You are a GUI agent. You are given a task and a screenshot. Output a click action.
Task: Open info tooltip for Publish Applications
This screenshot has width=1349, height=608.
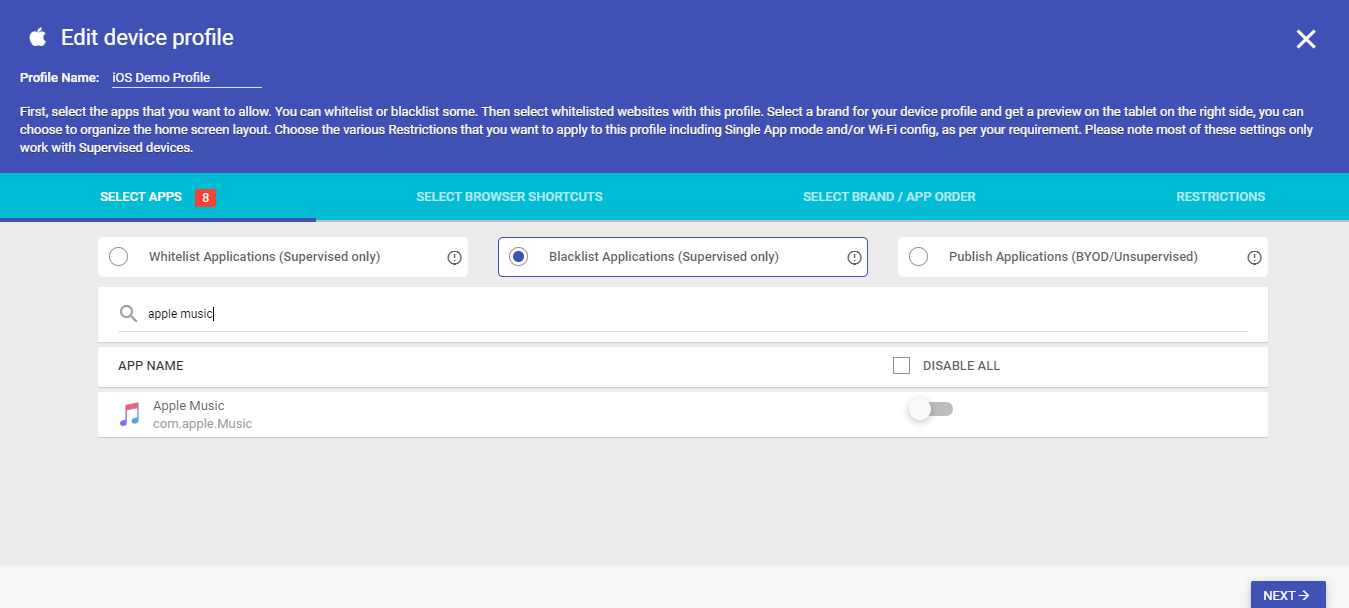coord(1254,257)
